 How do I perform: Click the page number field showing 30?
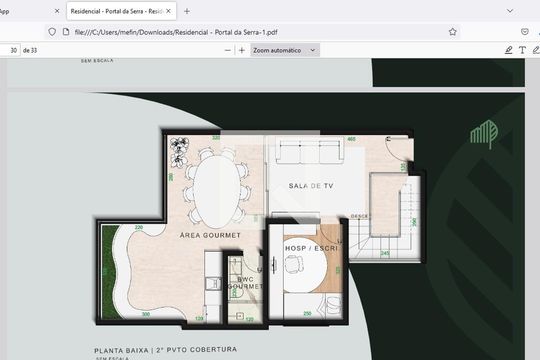coord(10,50)
